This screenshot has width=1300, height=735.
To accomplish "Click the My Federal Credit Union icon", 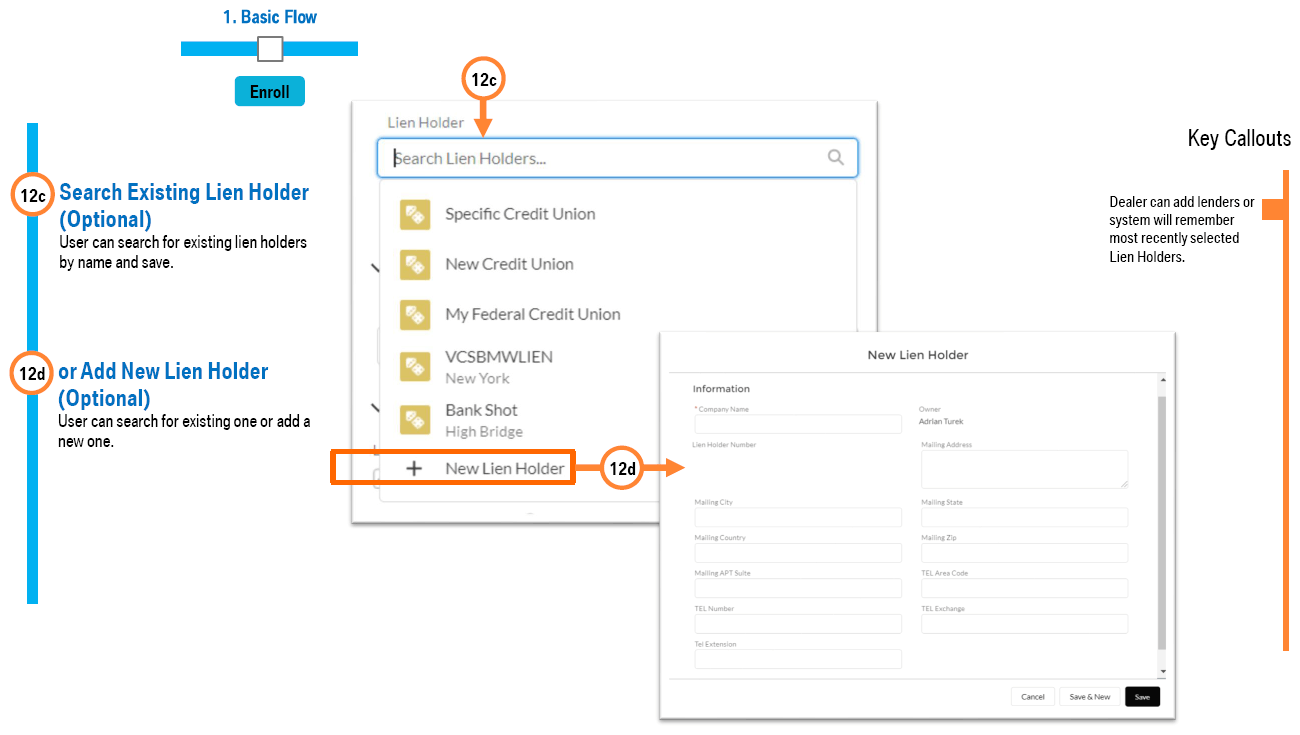I will pyautogui.click(x=415, y=314).
